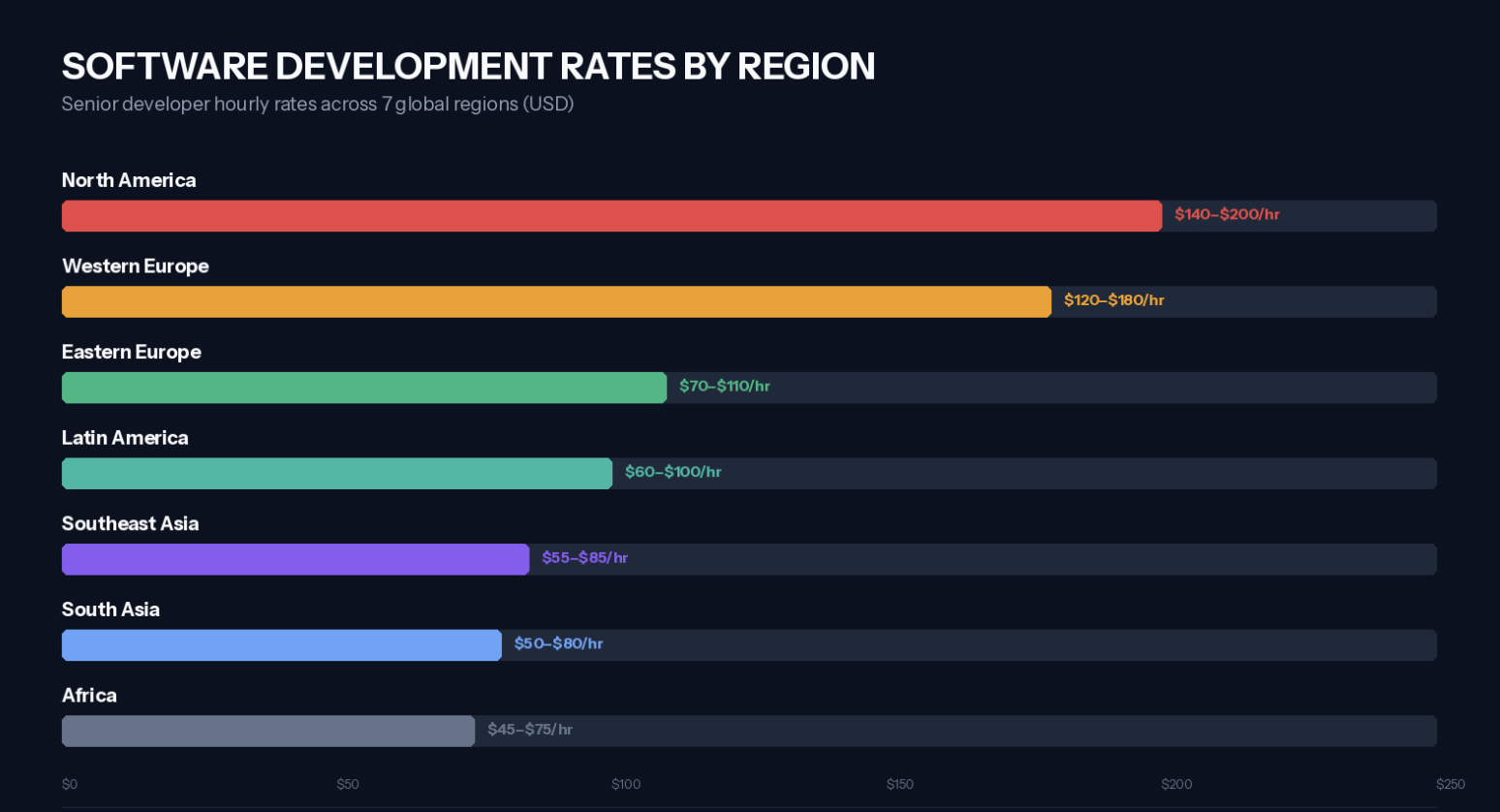
Task: Select the subtitle about senior developer rates
Action: tap(317, 104)
